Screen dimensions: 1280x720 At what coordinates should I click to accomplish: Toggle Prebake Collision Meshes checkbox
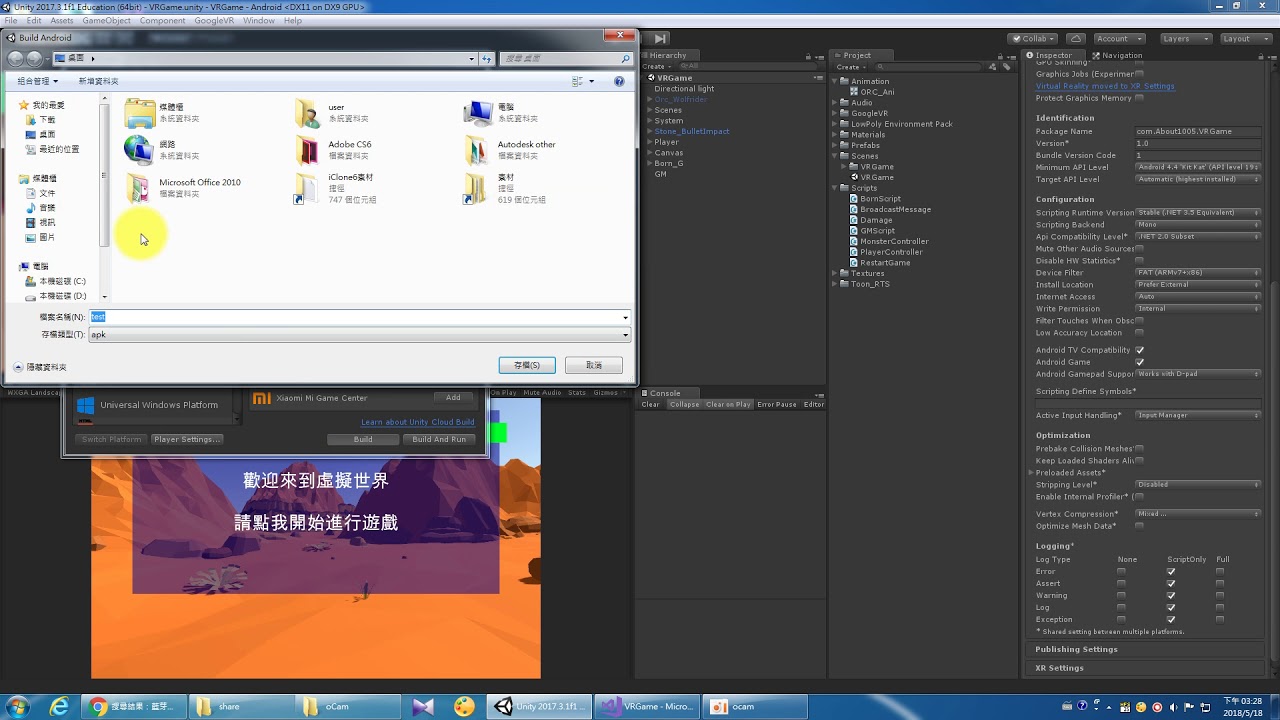pos(1139,448)
